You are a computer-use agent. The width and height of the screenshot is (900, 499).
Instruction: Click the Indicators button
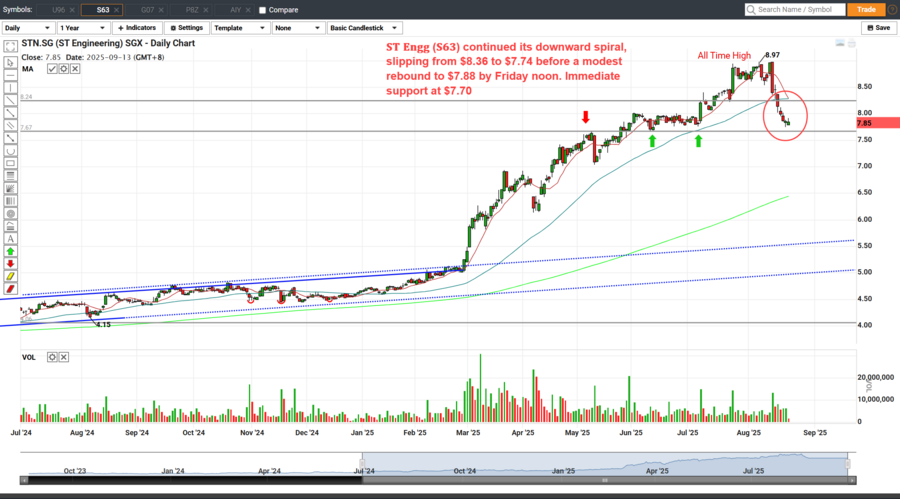click(137, 28)
